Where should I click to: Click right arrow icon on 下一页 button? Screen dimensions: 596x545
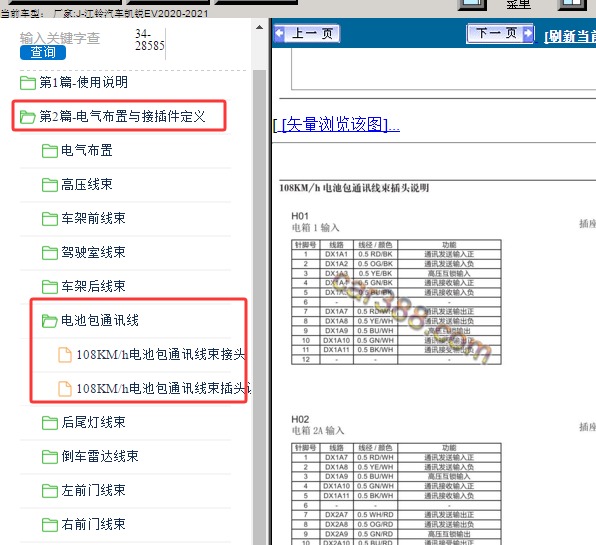[528, 33]
